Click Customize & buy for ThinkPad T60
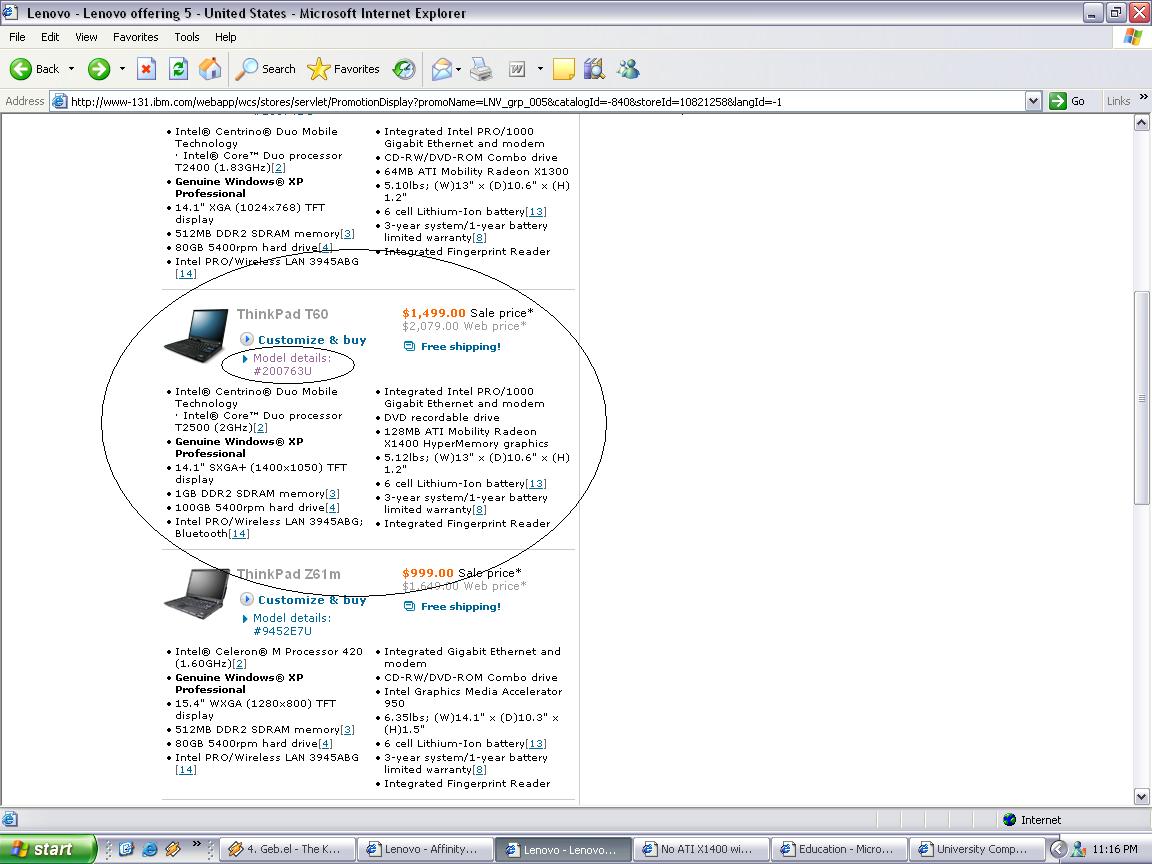Screen dimensions: 1152x864 (x=312, y=339)
